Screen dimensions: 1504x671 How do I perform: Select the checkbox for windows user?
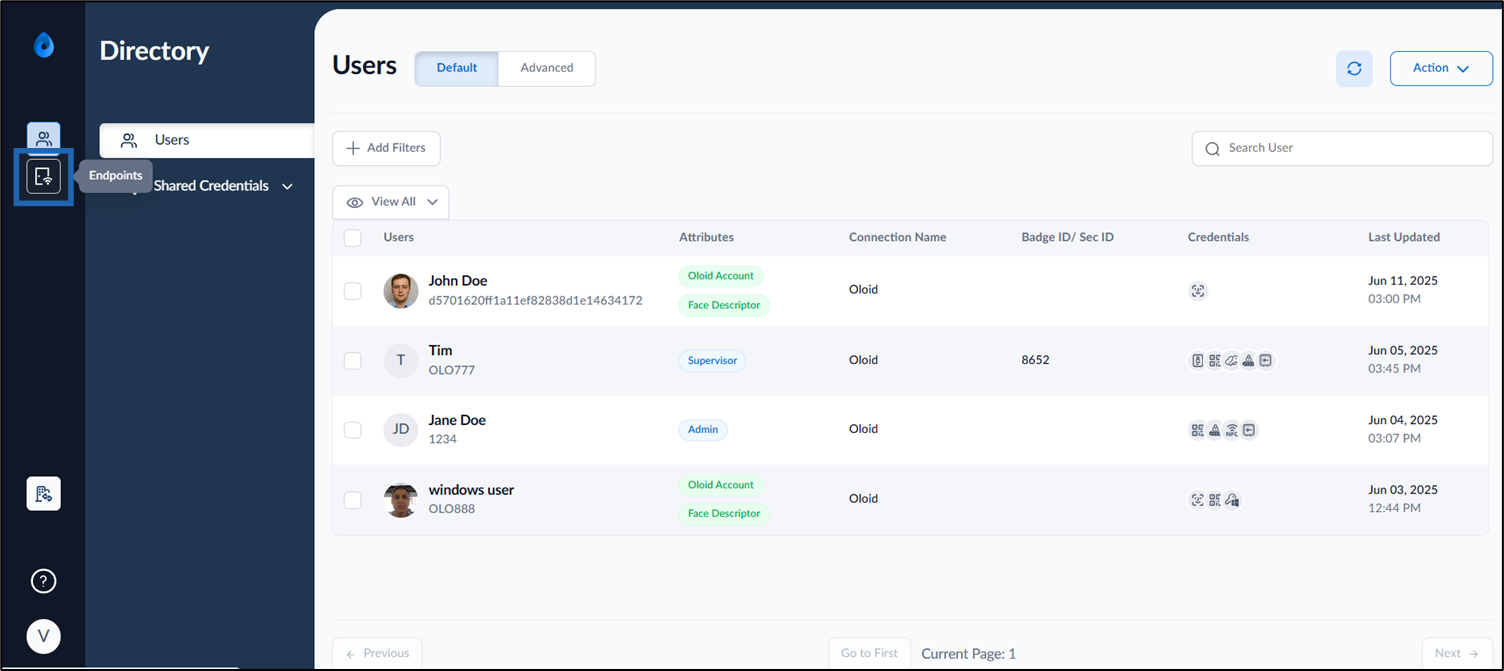click(x=352, y=500)
